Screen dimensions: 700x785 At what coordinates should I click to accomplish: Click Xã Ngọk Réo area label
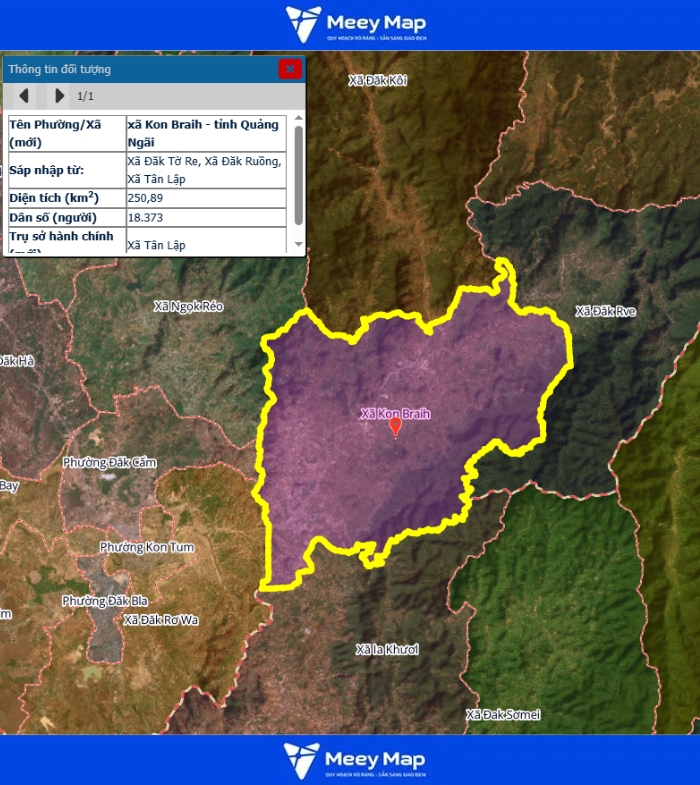point(188,306)
